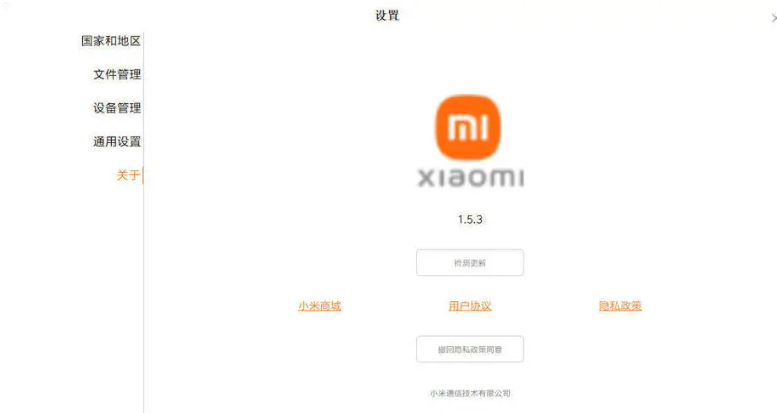Close the 设置 settings window
This screenshot has height=413, width=777.
click(774, 18)
